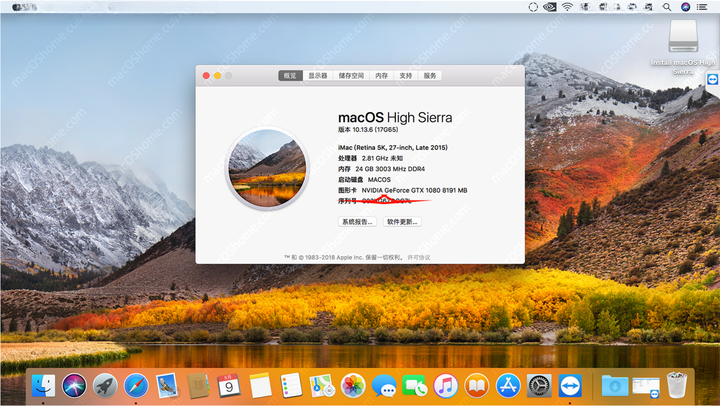Viewport: 720px width, 406px height.
Task: Click the macOS High Sierra title text
Action: pyautogui.click(x=395, y=118)
